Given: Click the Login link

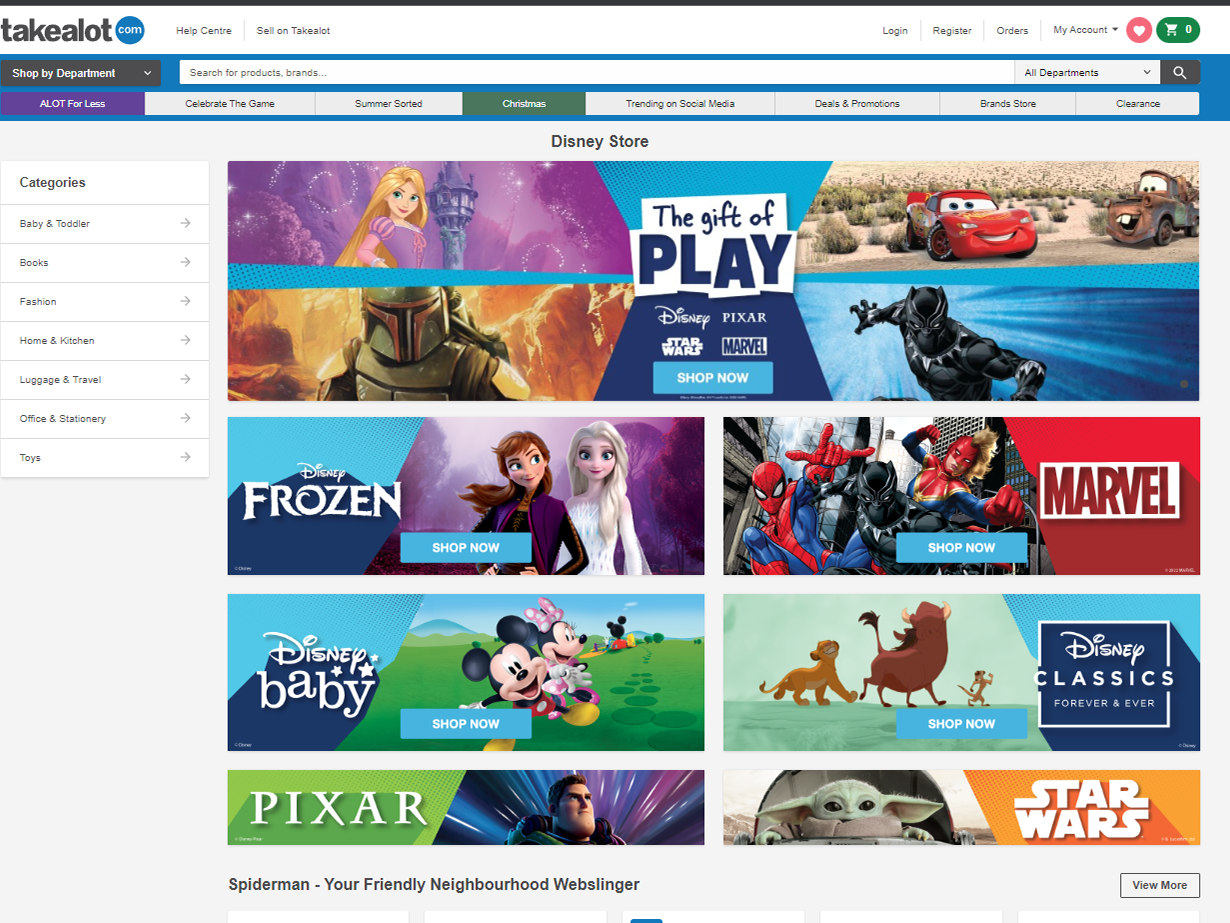Looking at the screenshot, I should pos(895,31).
